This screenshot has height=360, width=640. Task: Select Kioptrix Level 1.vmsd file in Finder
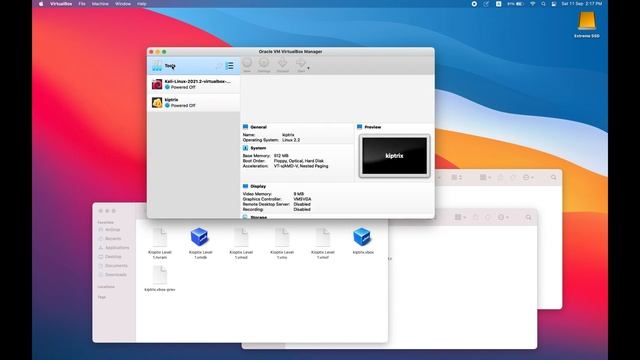click(241, 244)
